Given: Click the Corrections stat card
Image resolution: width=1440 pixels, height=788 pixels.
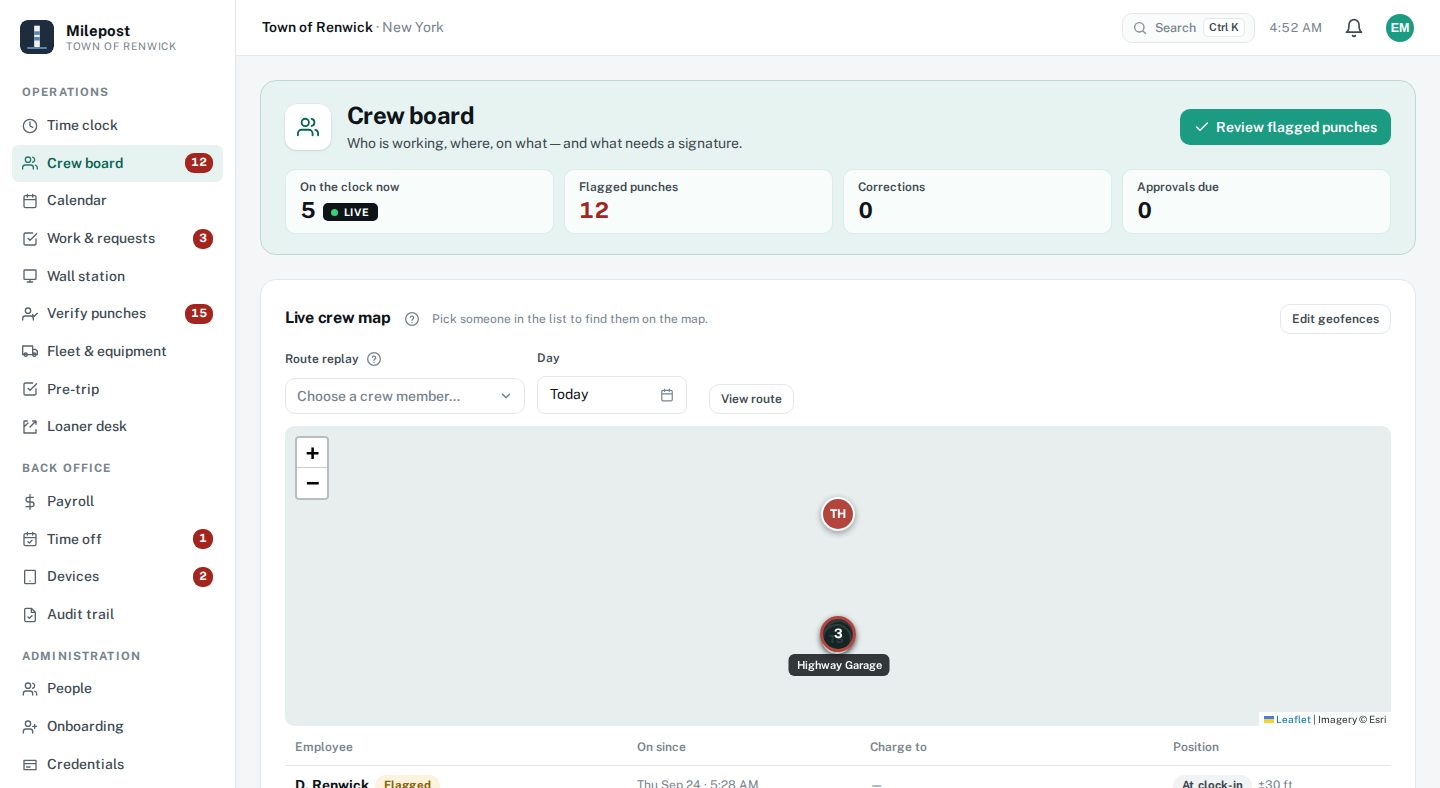Looking at the screenshot, I should click(977, 201).
